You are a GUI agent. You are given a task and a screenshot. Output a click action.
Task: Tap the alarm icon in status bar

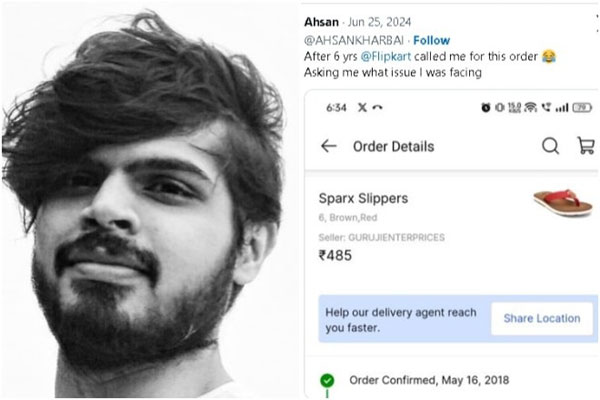(485, 107)
